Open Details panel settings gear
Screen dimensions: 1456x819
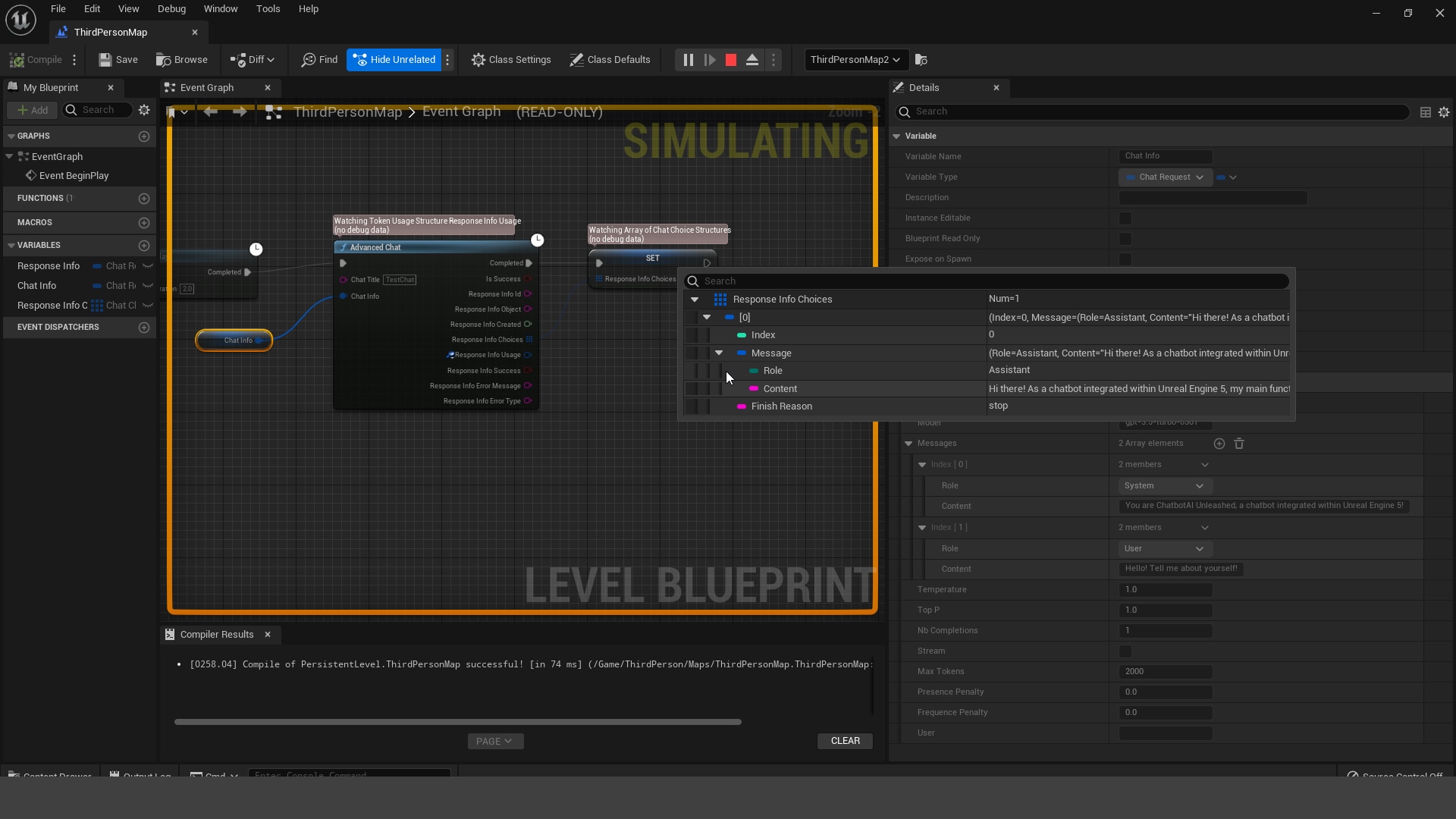(x=1444, y=112)
